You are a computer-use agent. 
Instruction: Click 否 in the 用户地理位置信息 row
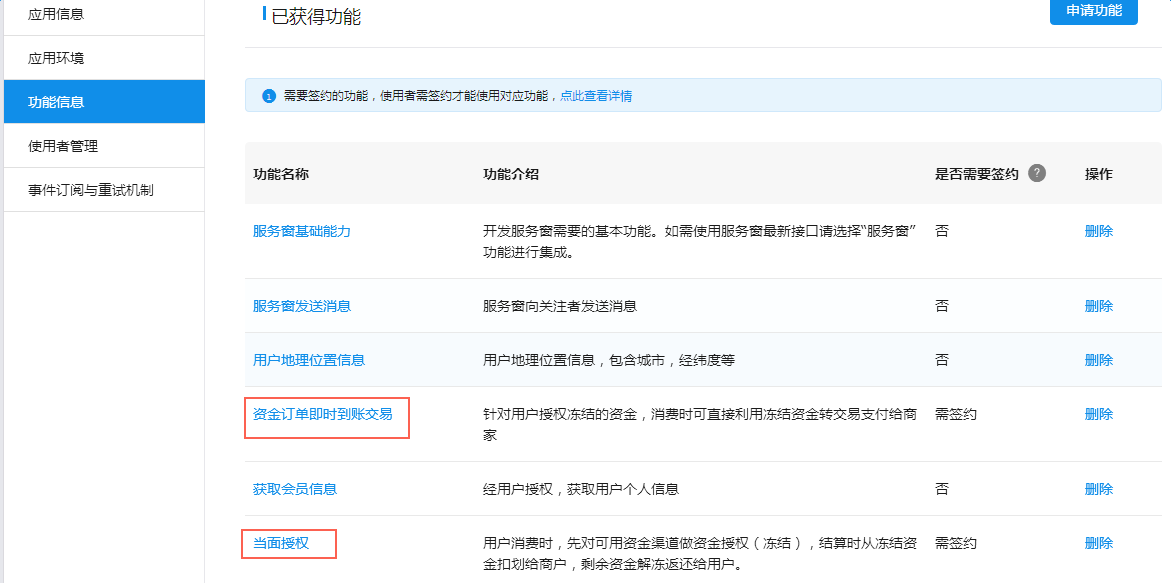942,360
